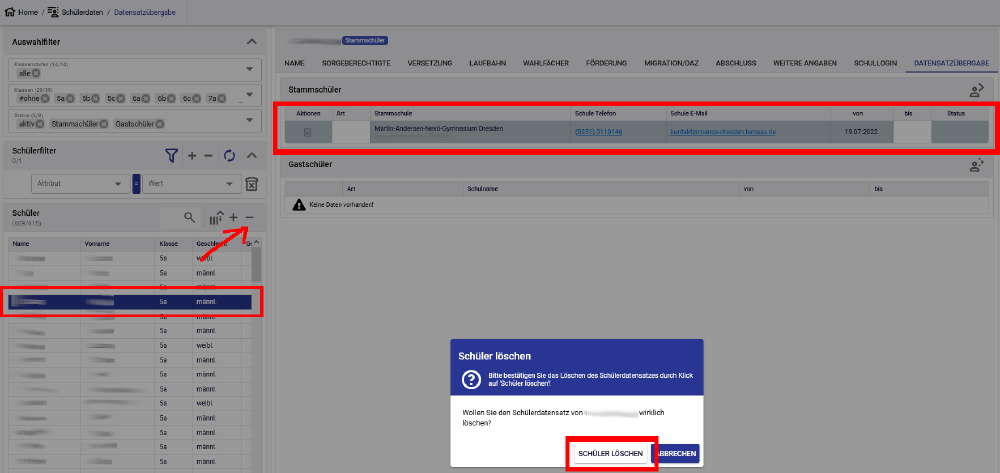Remove the 'aktiv' chip from Status filter

pyautogui.click(x=40, y=123)
